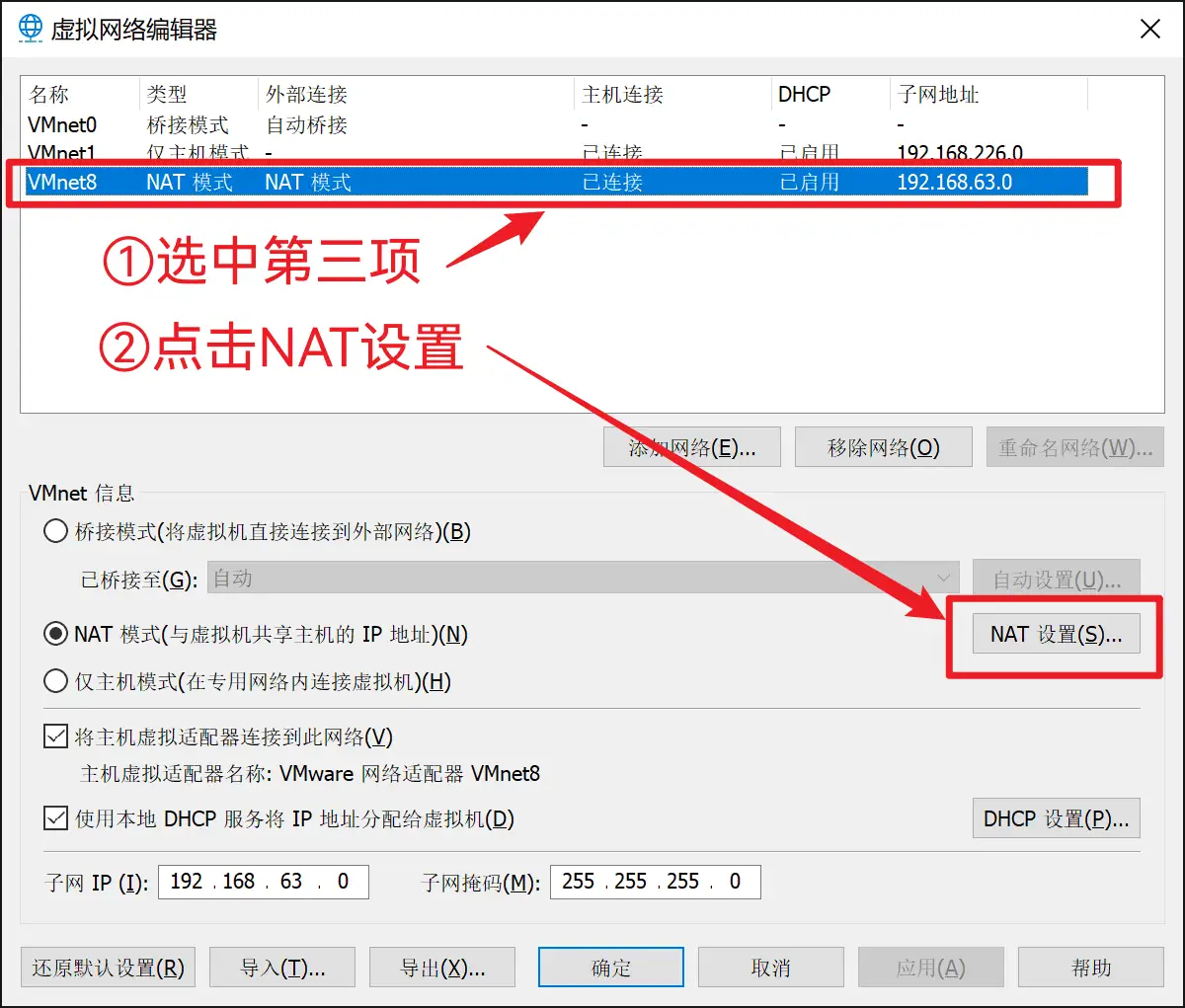Viewport: 1185px width, 1008px height.
Task: Open NAT 设置 button
Action: pos(1056,635)
